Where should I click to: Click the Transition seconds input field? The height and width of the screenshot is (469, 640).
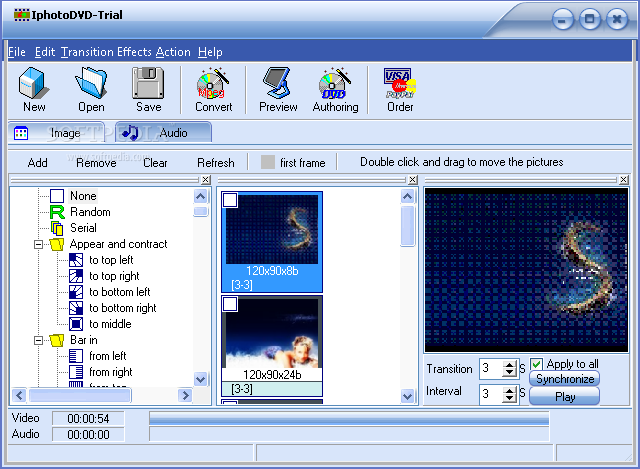pyautogui.click(x=492, y=369)
